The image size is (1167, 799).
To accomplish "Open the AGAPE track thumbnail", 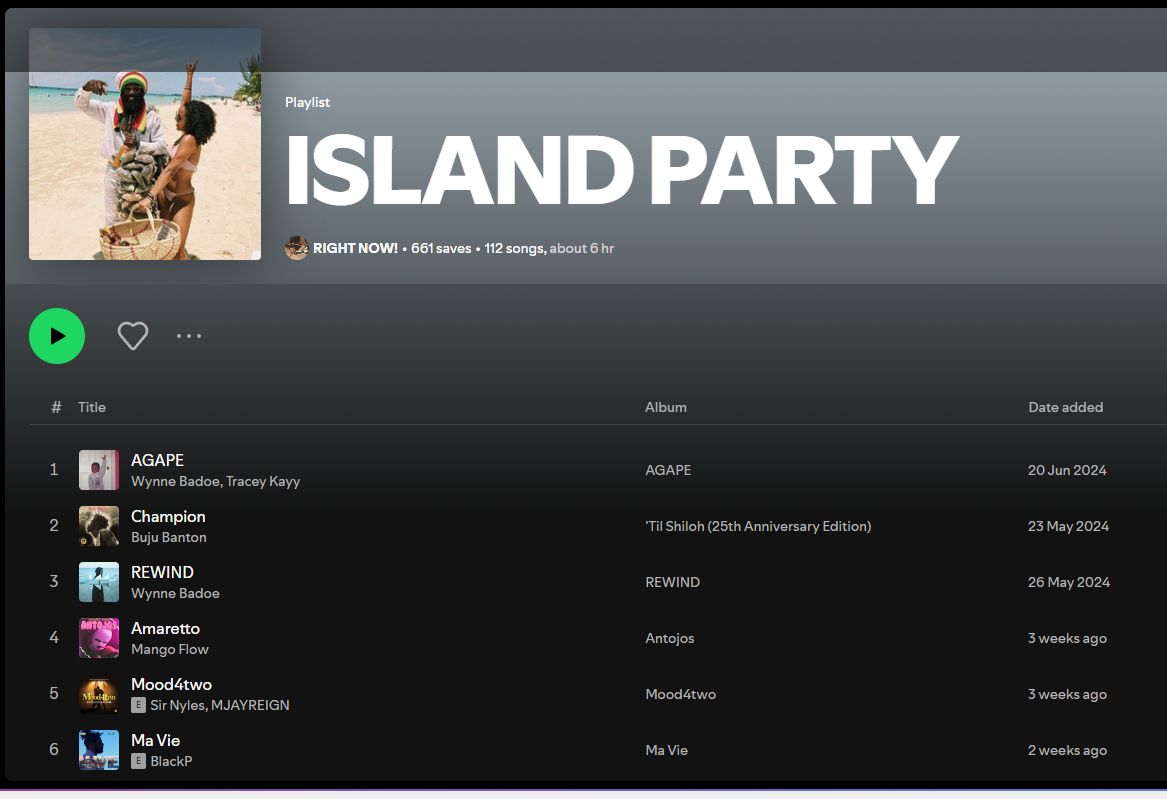I will pyautogui.click(x=98, y=470).
